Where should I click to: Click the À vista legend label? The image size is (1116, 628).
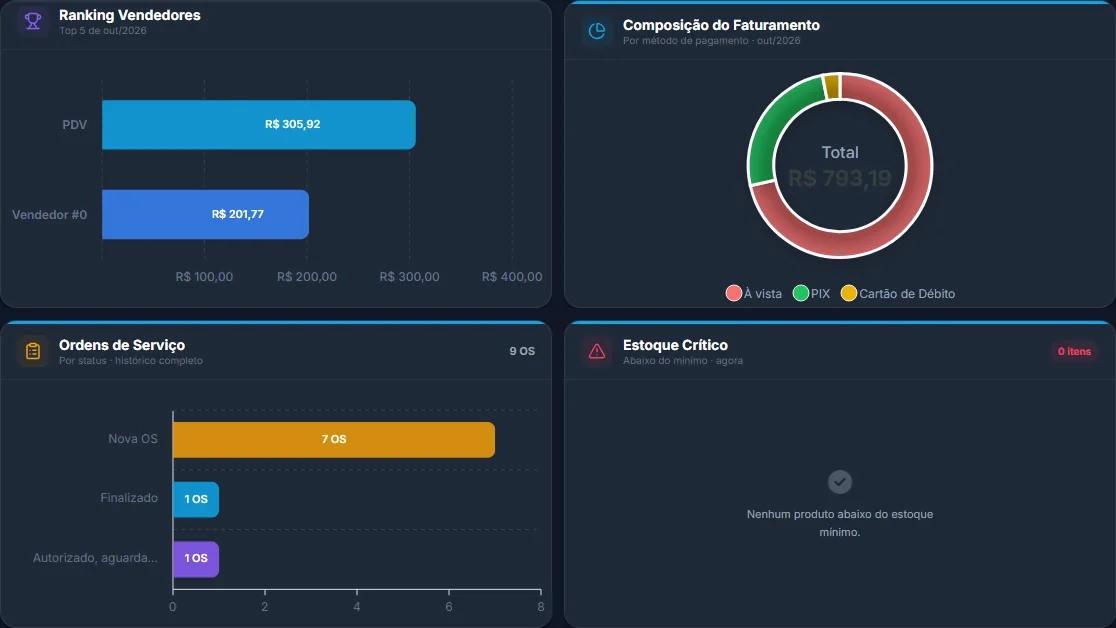pos(763,293)
